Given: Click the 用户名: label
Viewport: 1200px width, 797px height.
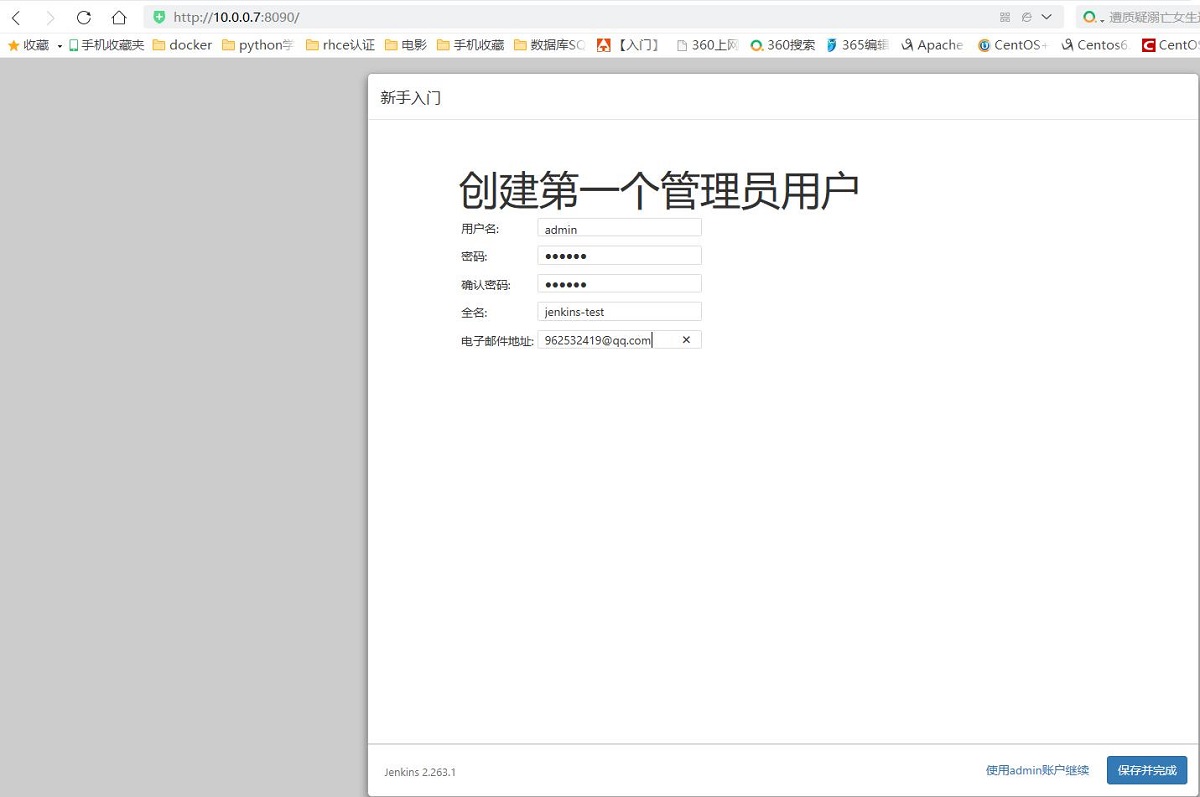Looking at the screenshot, I should tap(480, 229).
